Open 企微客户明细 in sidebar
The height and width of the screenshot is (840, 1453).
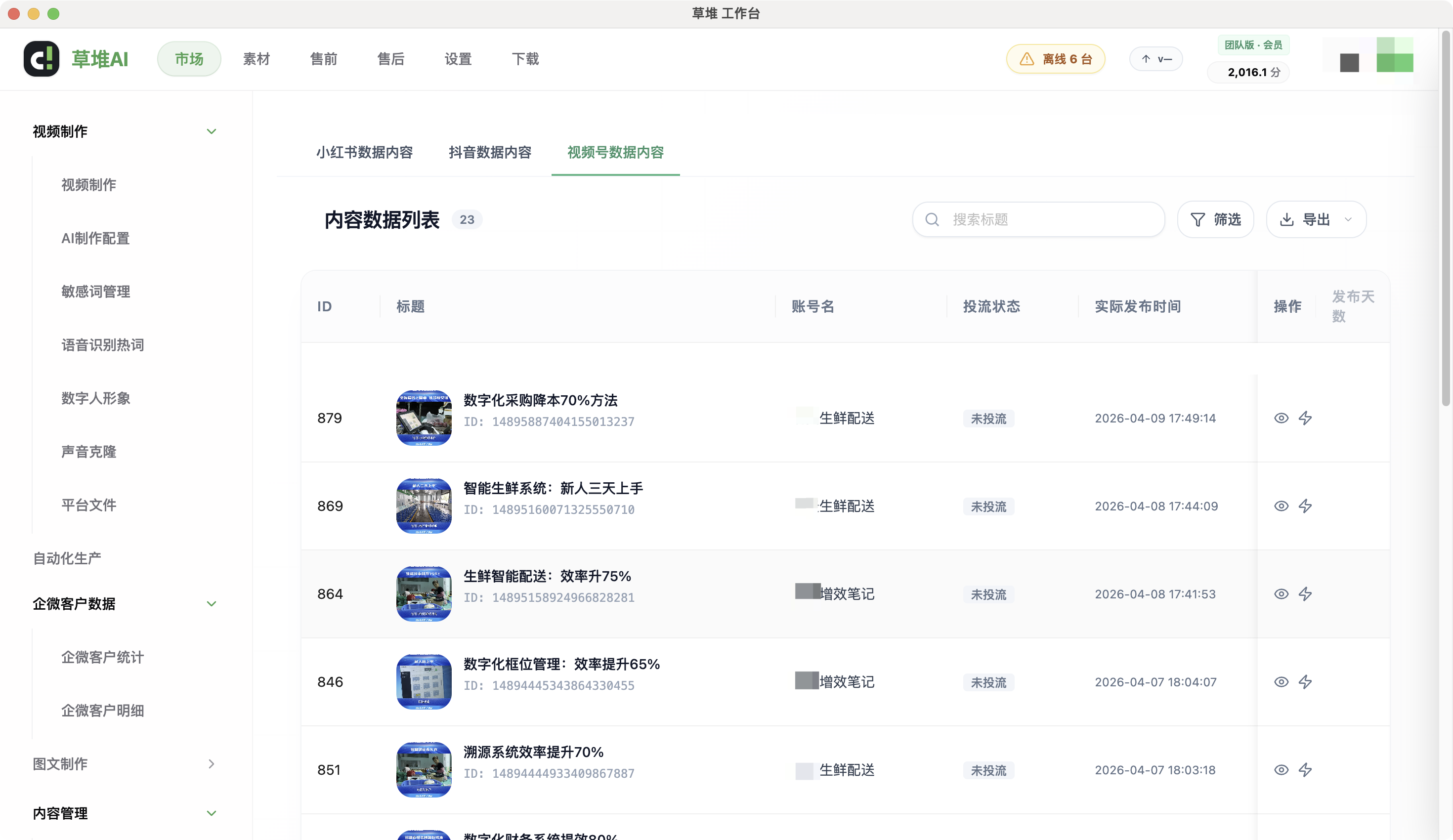pyautogui.click(x=103, y=710)
